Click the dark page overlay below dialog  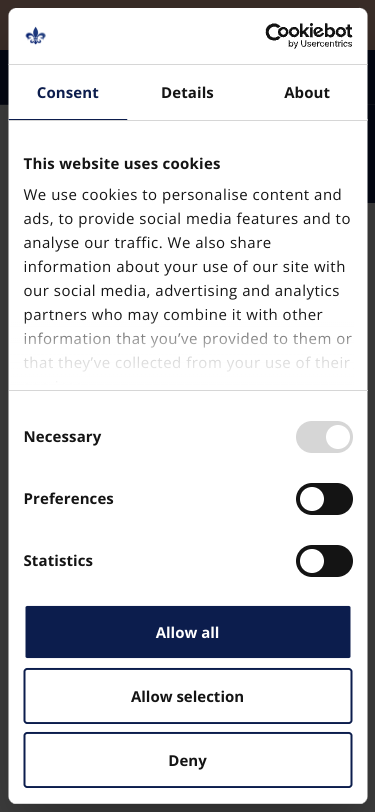pos(188,808)
